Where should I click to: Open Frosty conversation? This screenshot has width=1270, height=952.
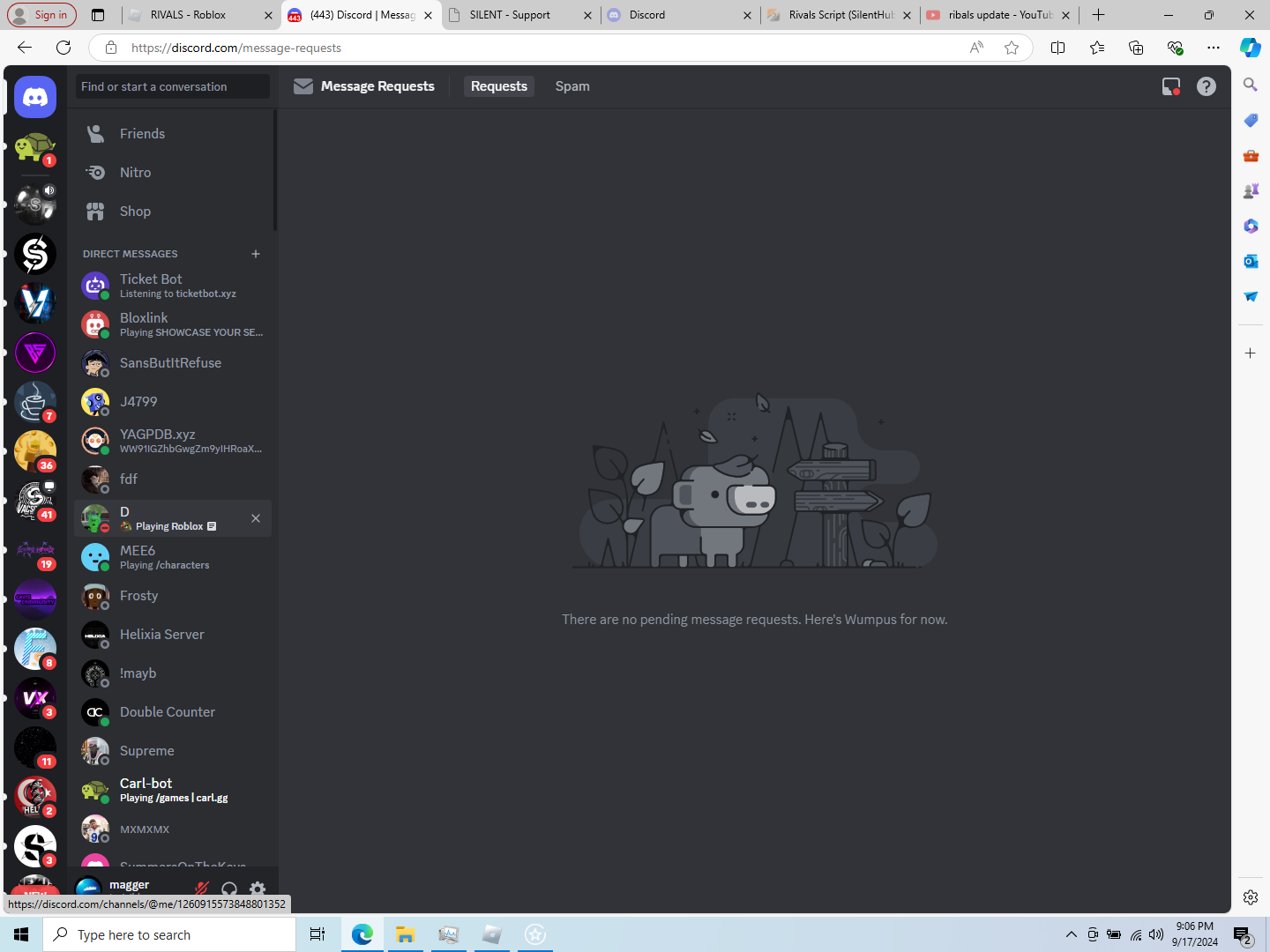click(x=173, y=596)
